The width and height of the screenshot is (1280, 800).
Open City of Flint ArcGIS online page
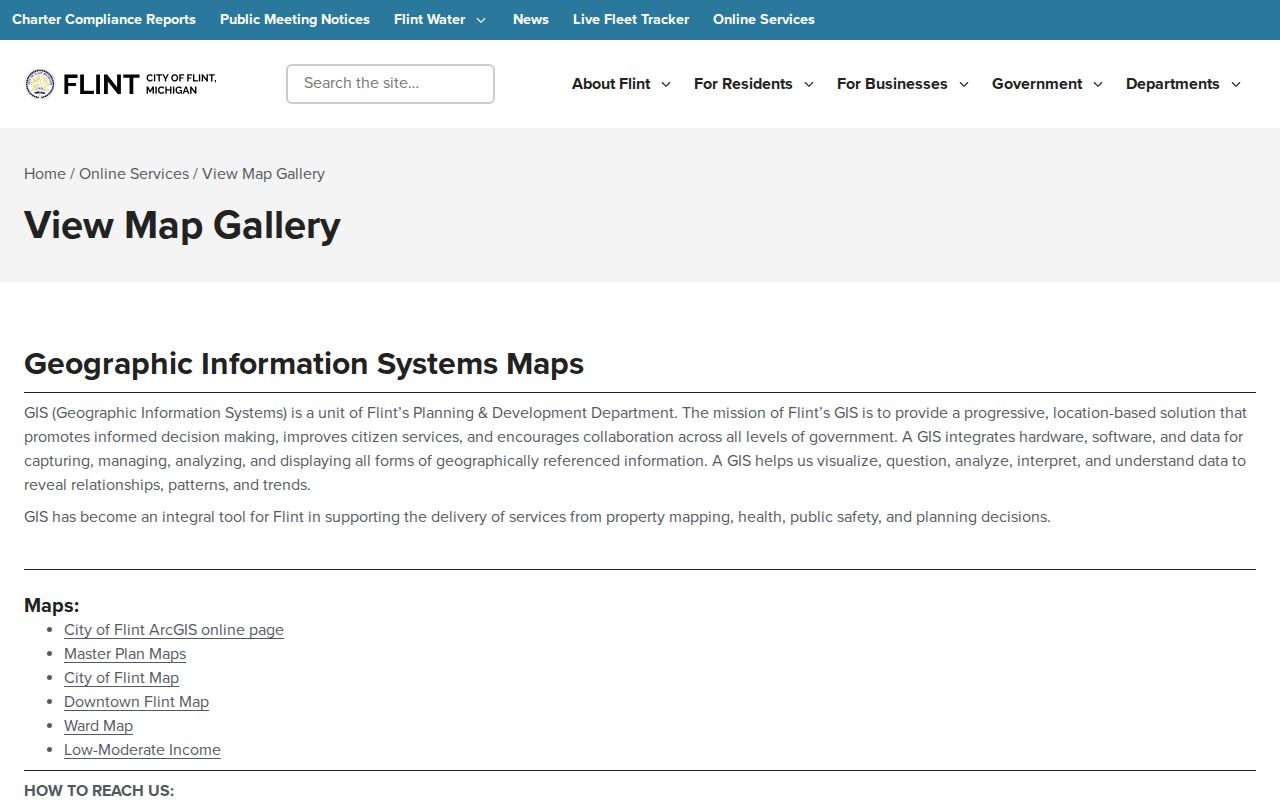[174, 630]
